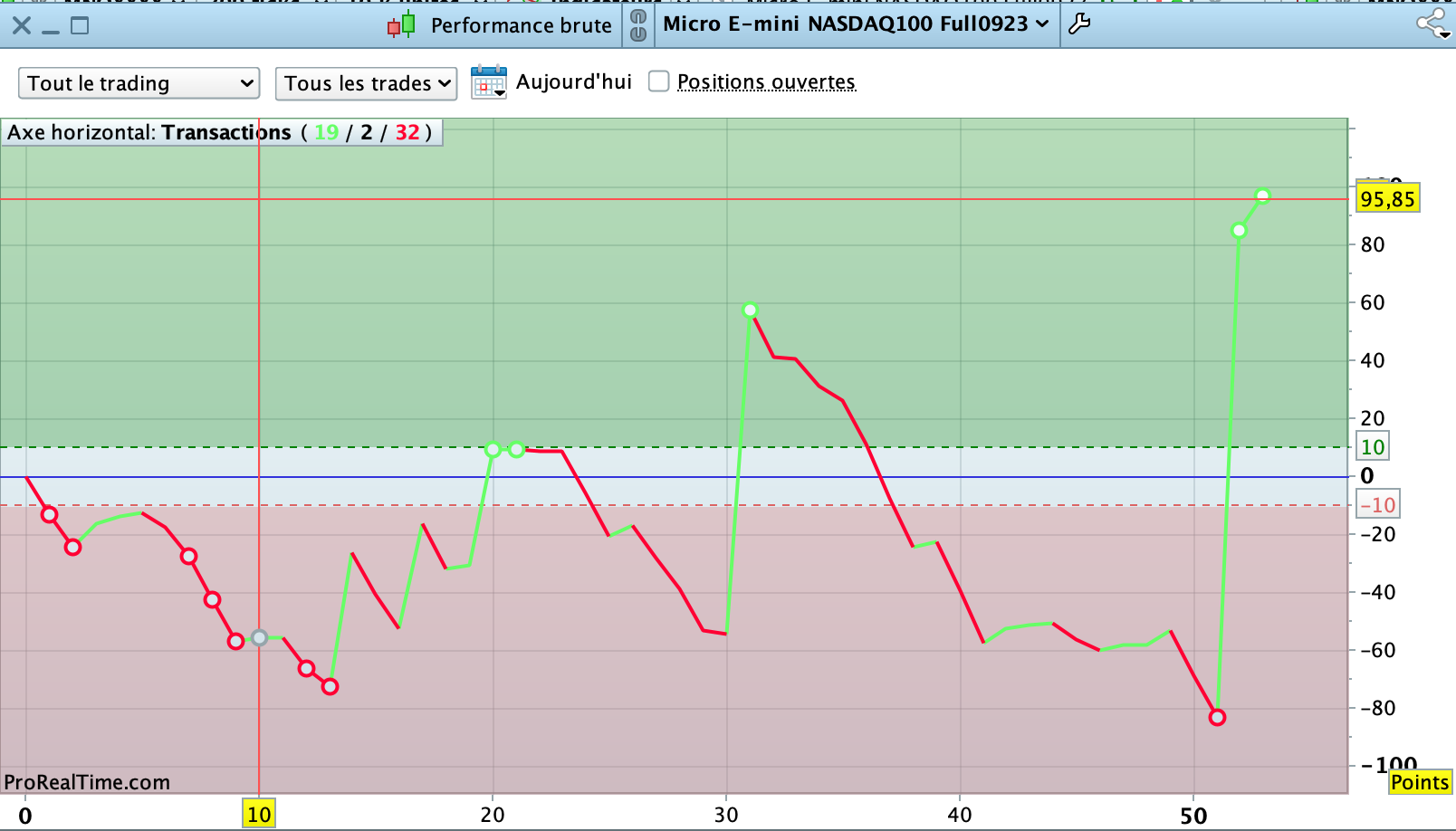1456x831 pixels.
Task: Click the red -10 threshold label
Action: 1378,505
